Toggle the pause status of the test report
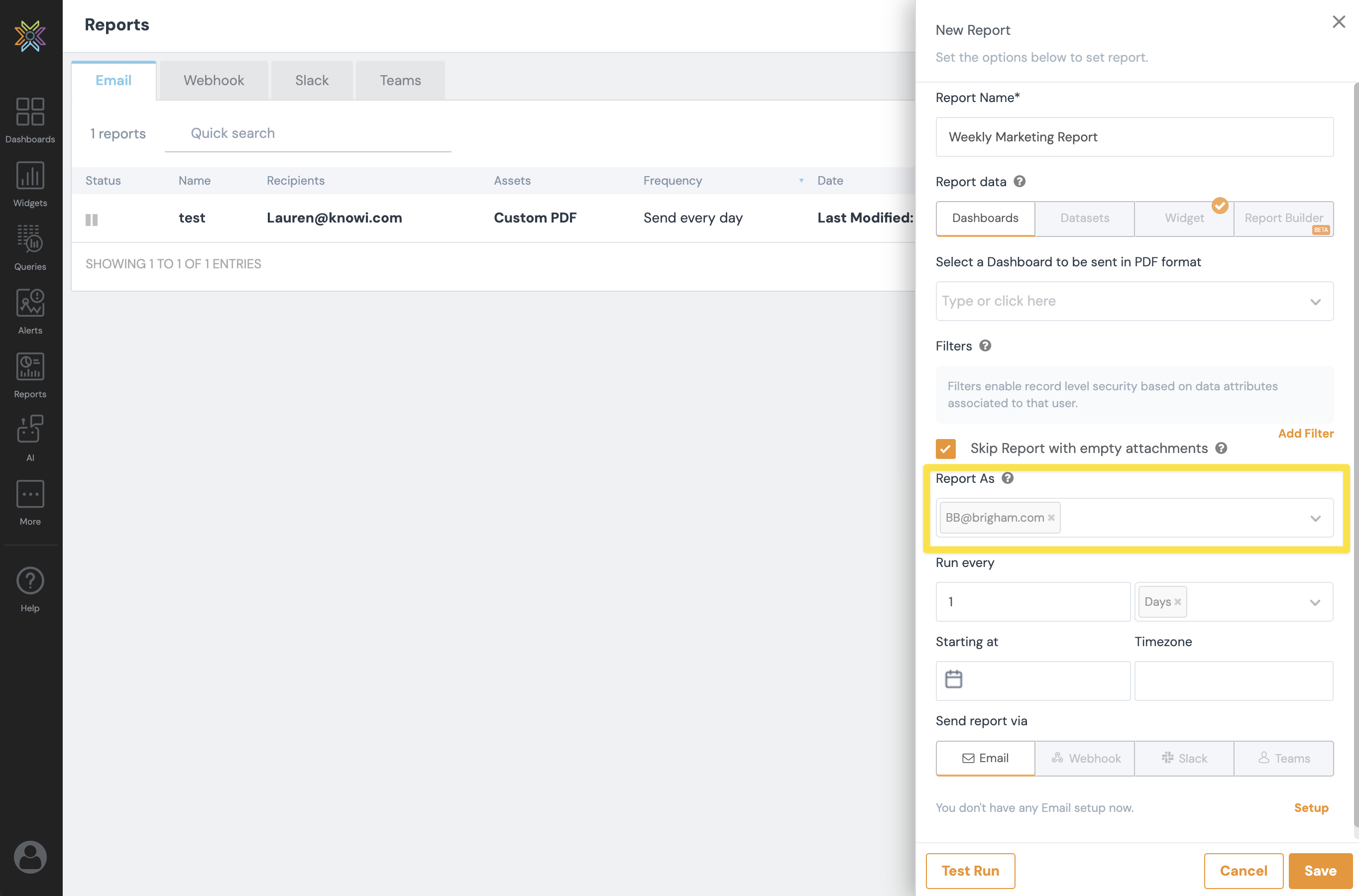Image resolution: width=1359 pixels, height=896 pixels. (x=92, y=220)
